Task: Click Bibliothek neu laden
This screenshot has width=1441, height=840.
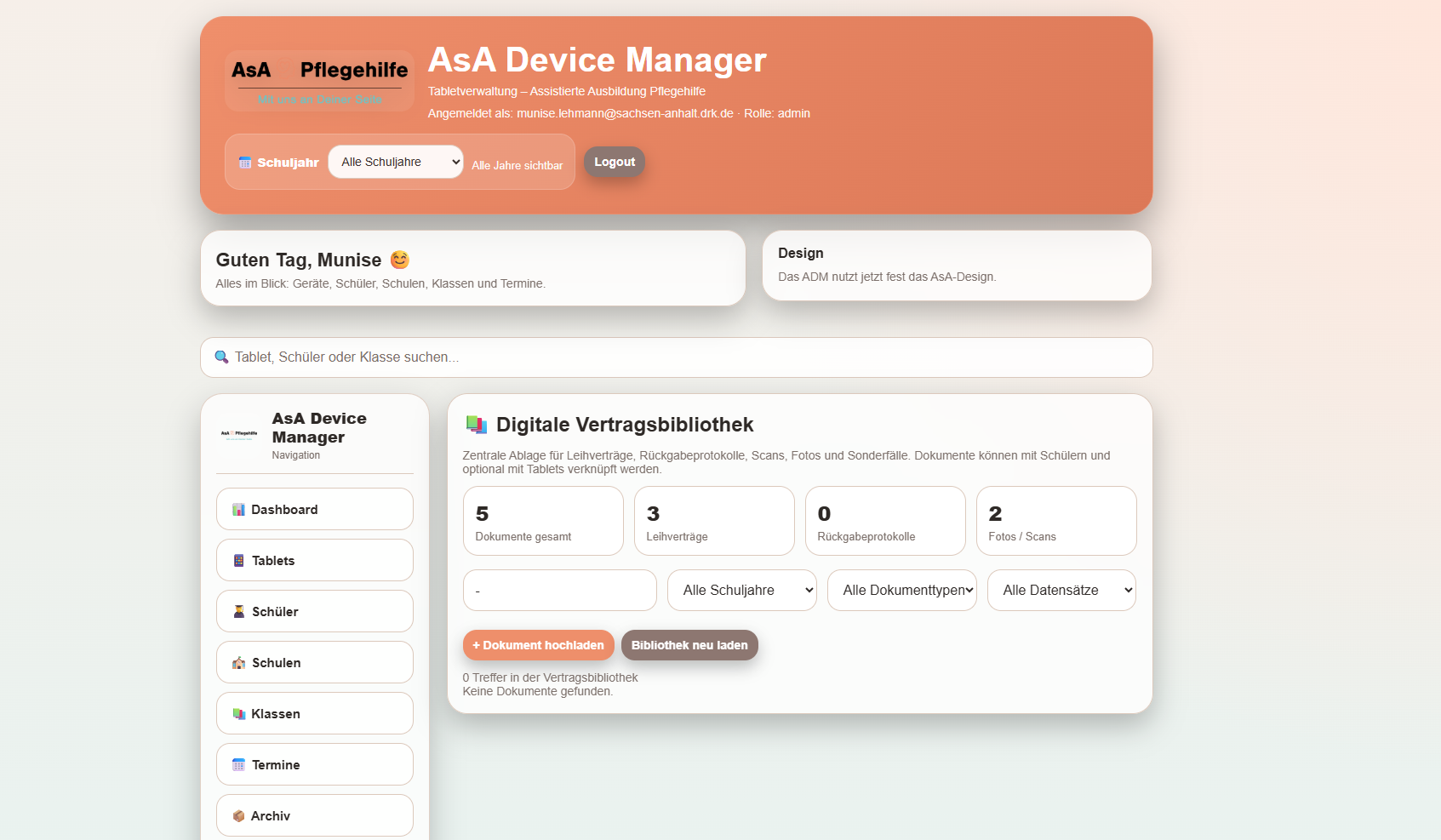Action: pos(689,645)
